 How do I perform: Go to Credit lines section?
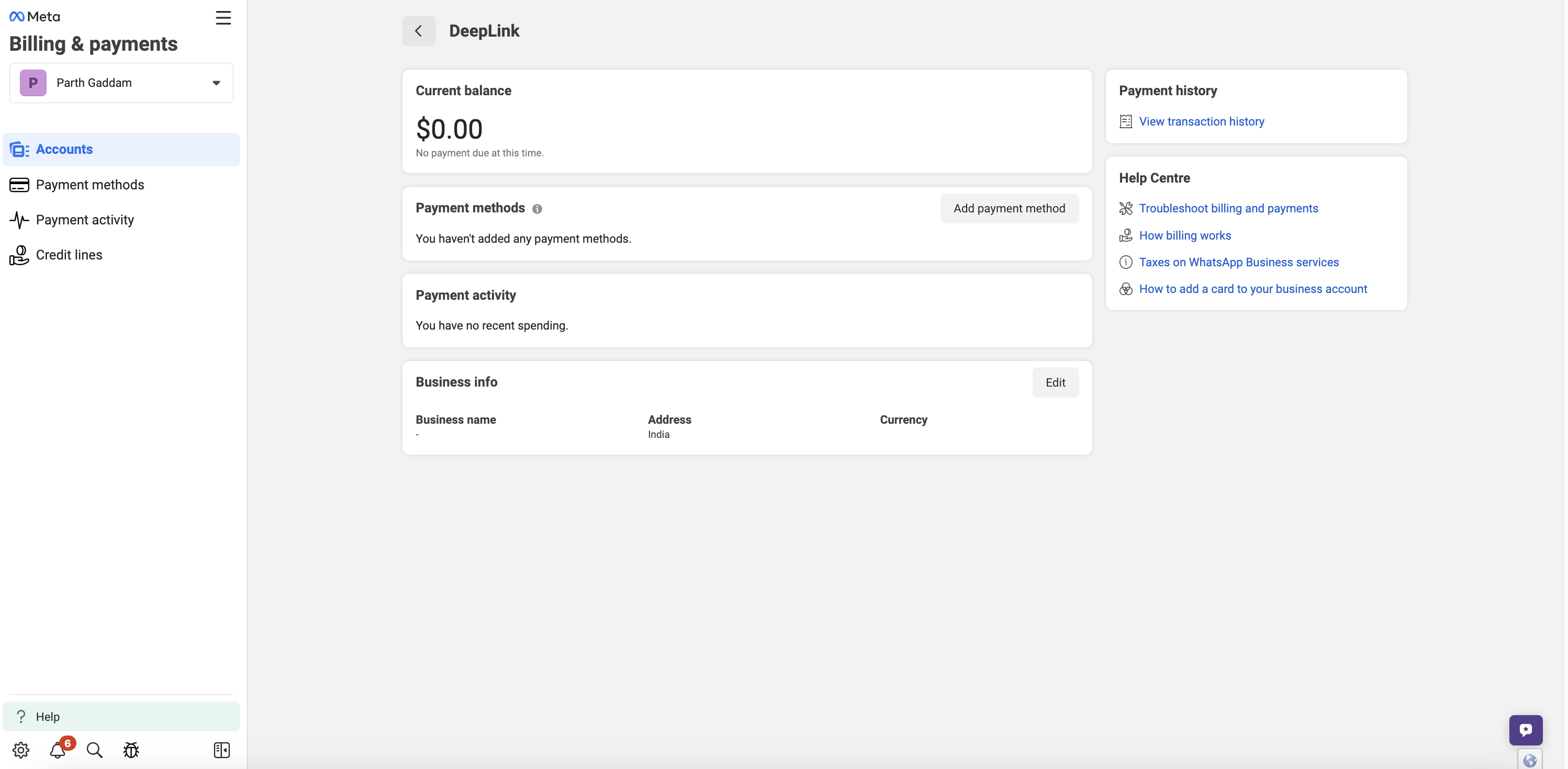[x=69, y=255]
